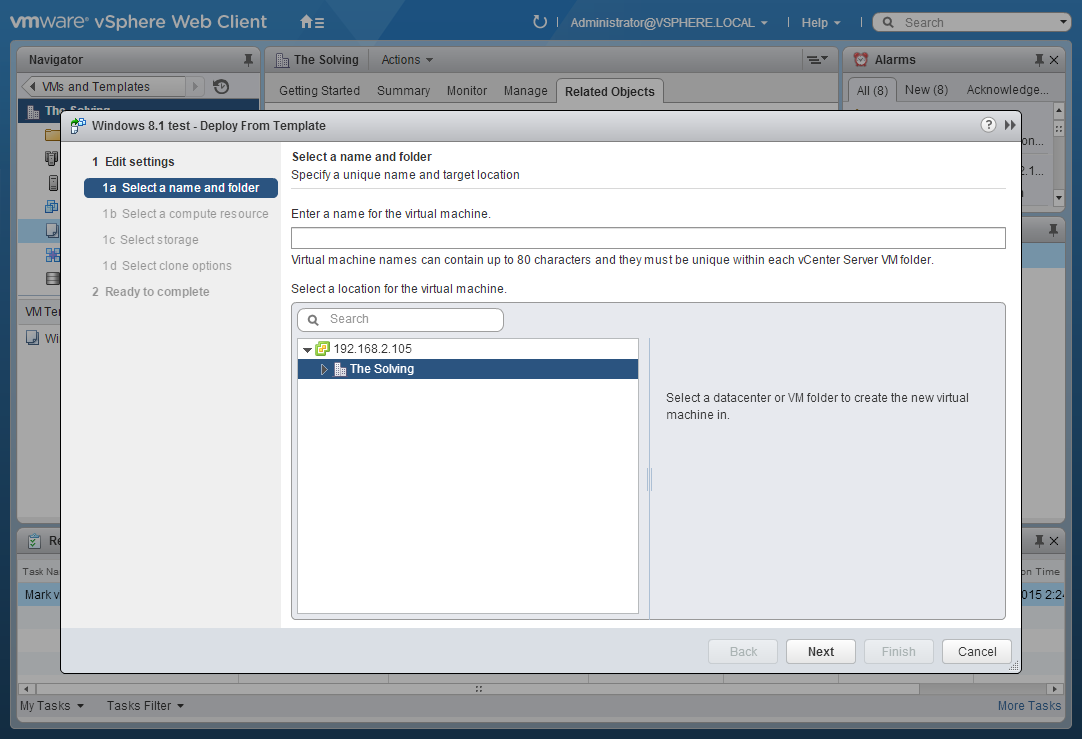Toggle the Recent Tasks panel pin

tap(1039, 541)
